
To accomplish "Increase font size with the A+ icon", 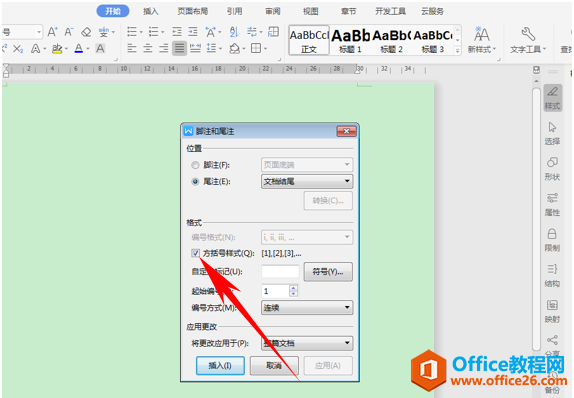I will tap(52, 32).
